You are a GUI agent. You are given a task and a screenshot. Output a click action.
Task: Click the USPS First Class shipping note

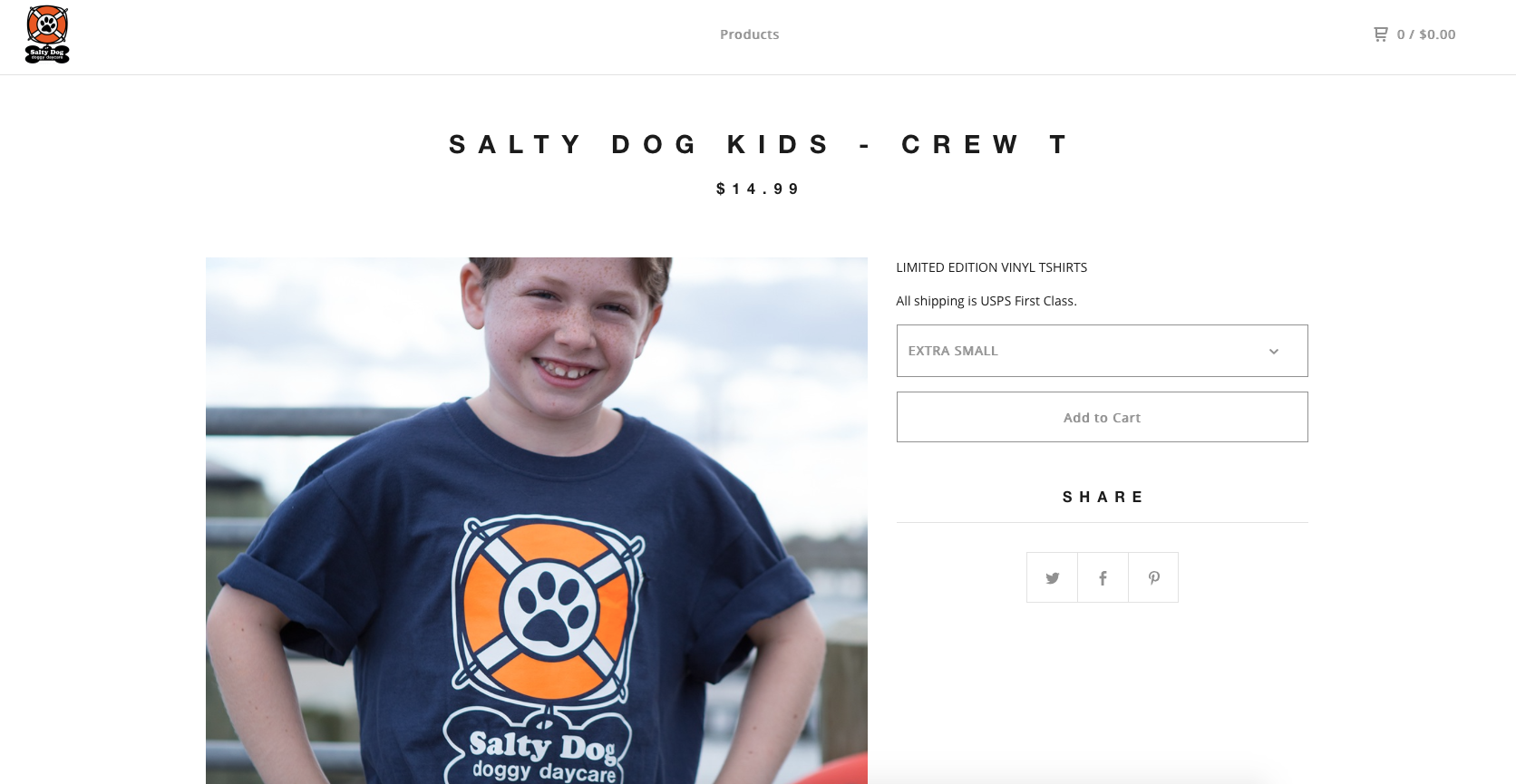pyautogui.click(x=986, y=301)
